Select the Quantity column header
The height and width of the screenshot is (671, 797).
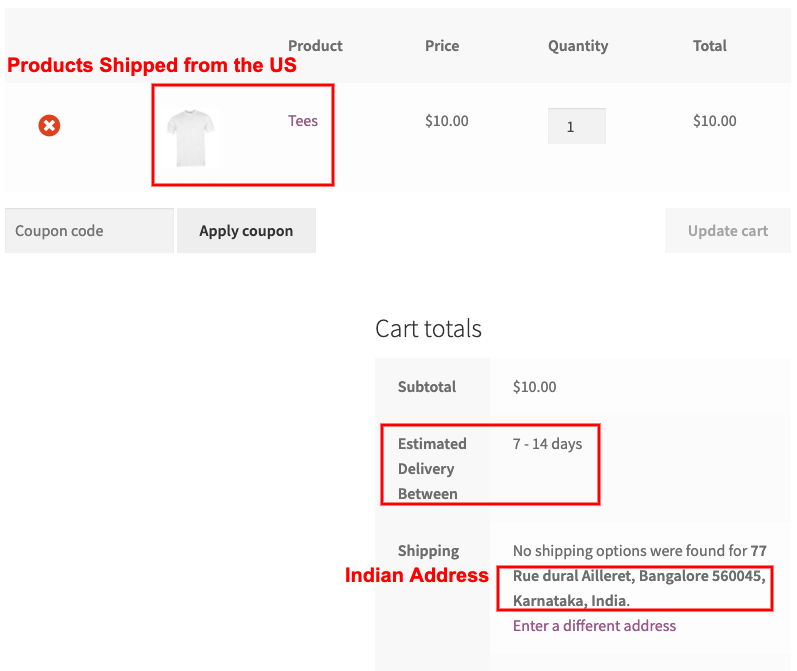click(578, 46)
